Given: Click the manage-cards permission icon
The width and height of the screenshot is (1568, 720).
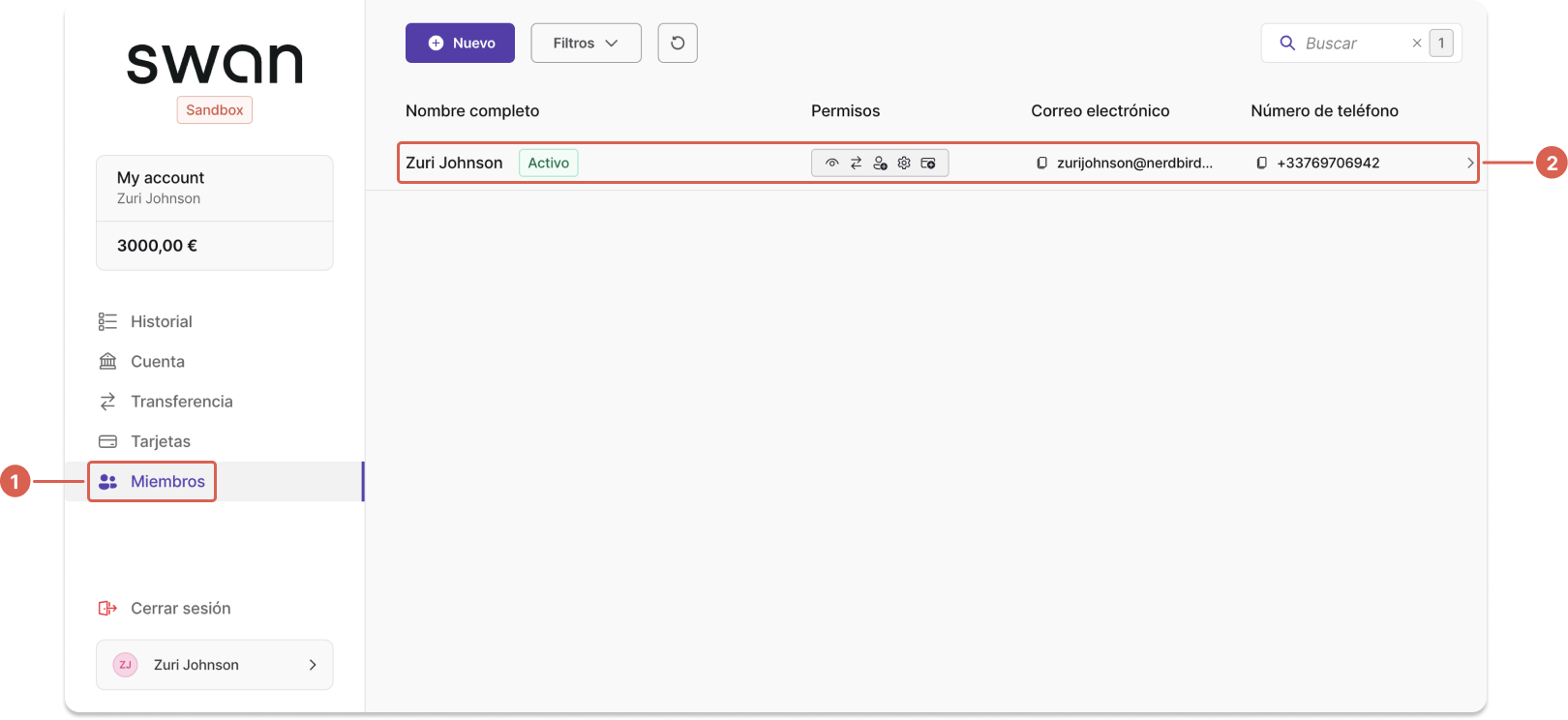Looking at the screenshot, I should coord(928,163).
